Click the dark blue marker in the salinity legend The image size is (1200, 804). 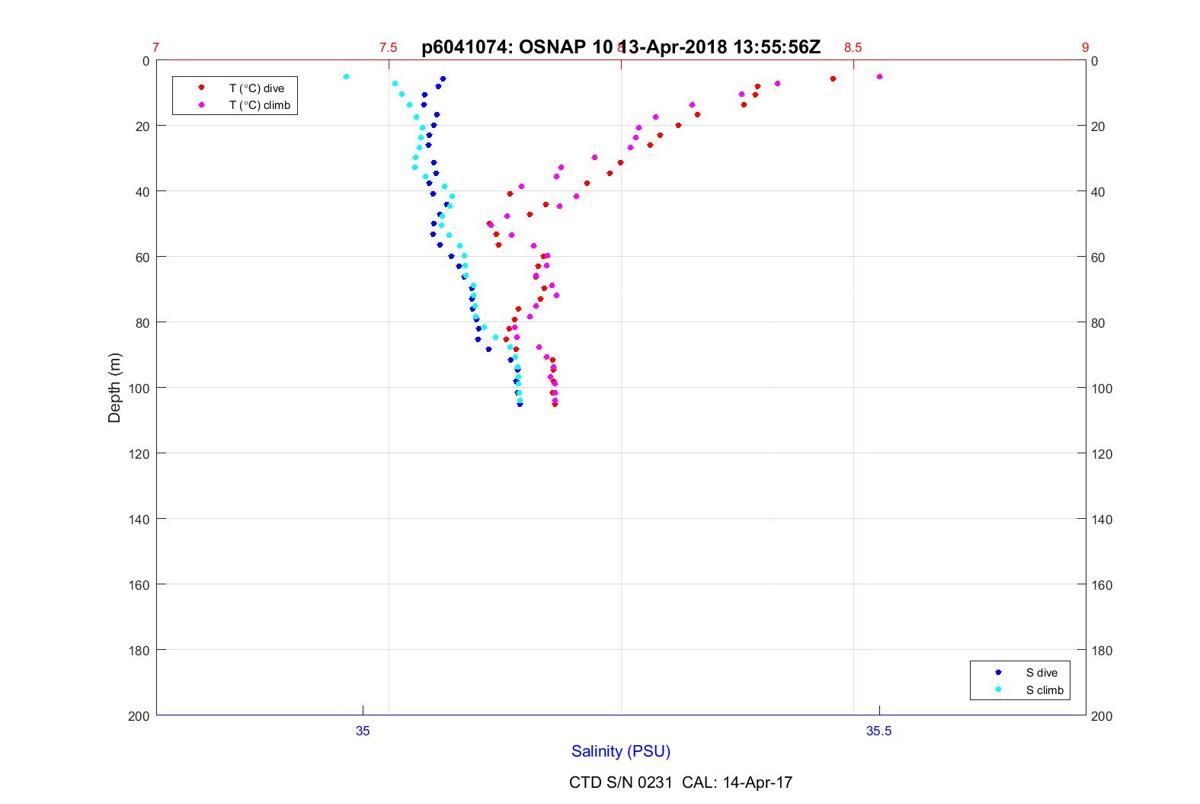tap(999, 673)
